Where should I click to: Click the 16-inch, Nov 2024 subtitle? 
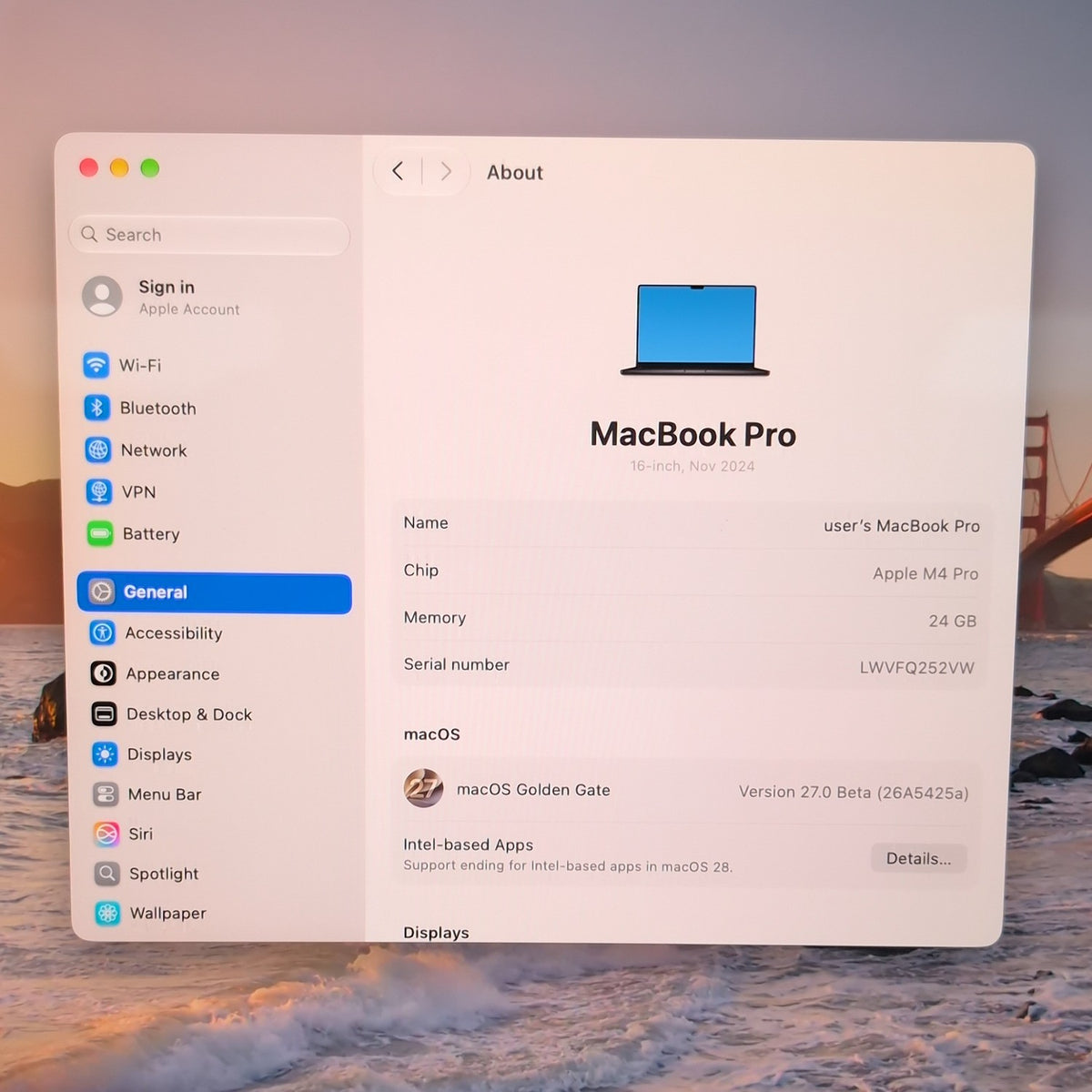pyautogui.click(x=693, y=466)
